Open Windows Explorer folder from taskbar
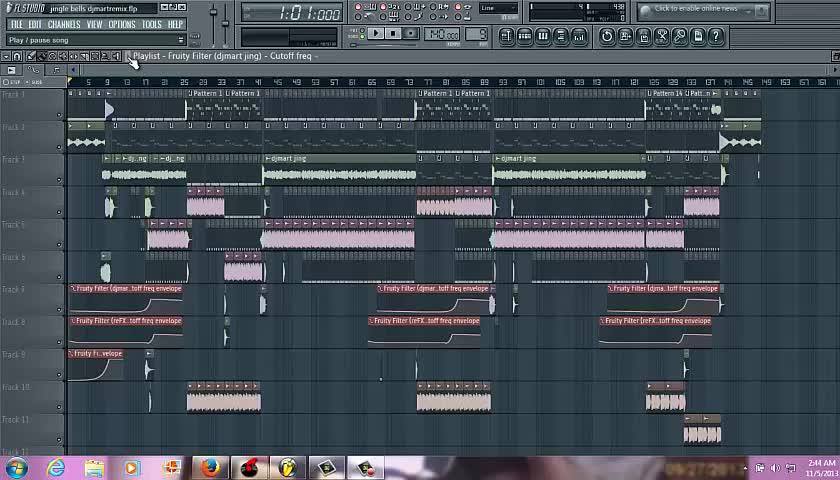Image resolution: width=840 pixels, height=480 pixels. click(94, 468)
